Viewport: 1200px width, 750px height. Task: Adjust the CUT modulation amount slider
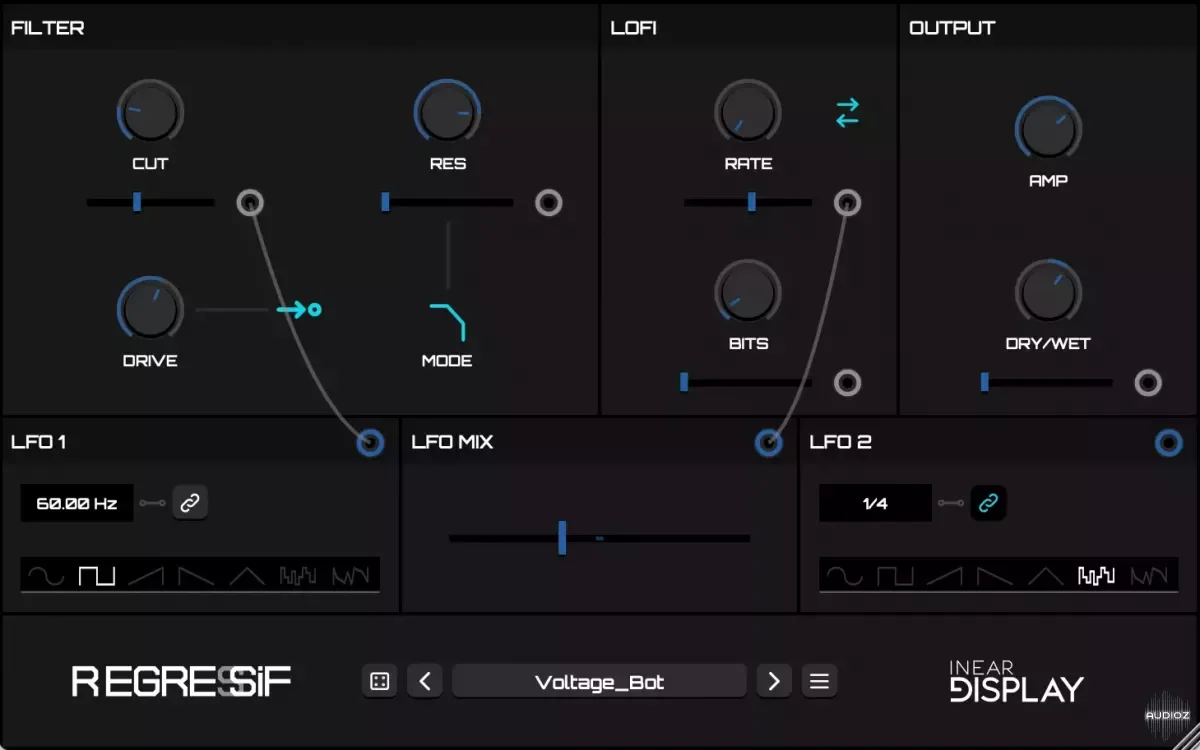tap(151, 203)
